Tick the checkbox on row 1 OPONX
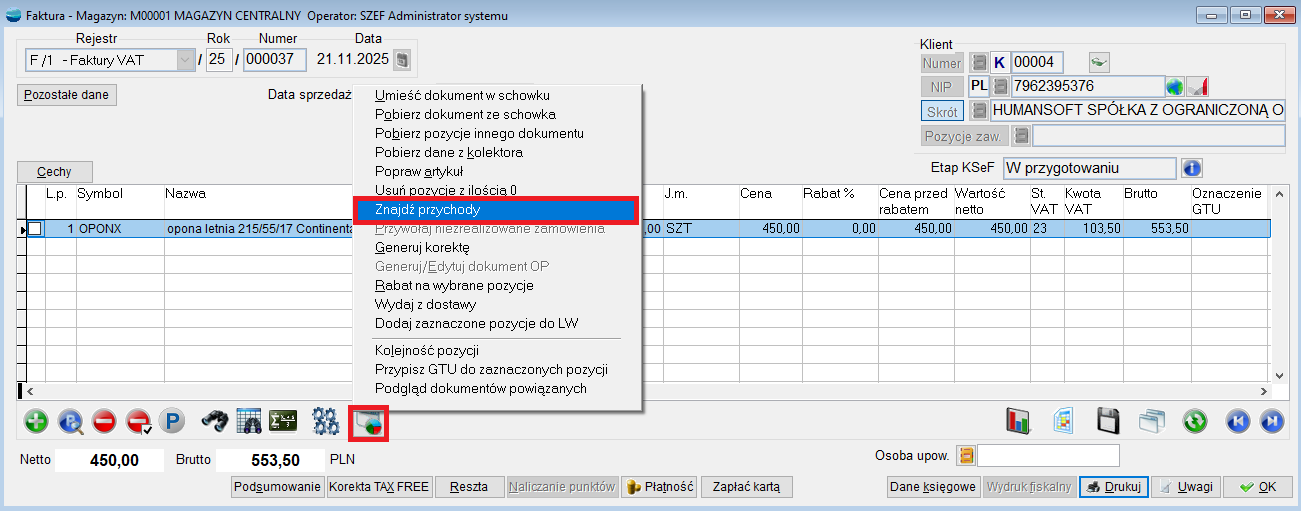This screenshot has width=1301, height=511. click(x=35, y=229)
